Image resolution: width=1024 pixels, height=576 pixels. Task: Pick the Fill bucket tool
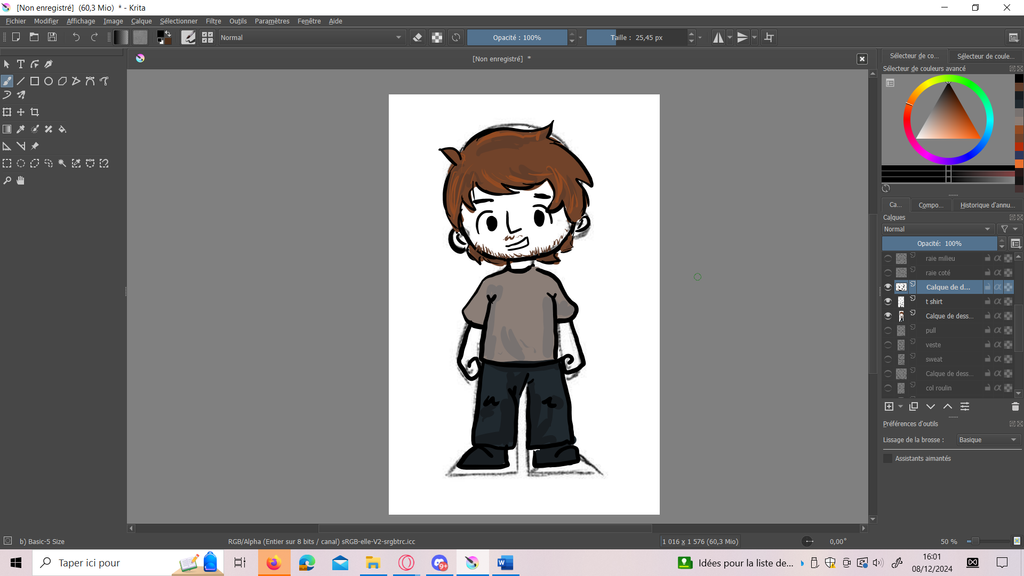click(62, 129)
